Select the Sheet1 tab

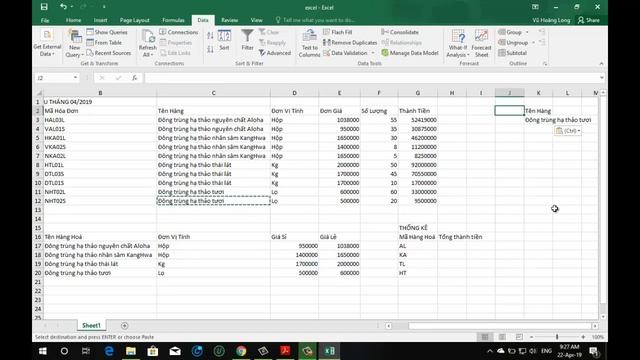(91, 325)
